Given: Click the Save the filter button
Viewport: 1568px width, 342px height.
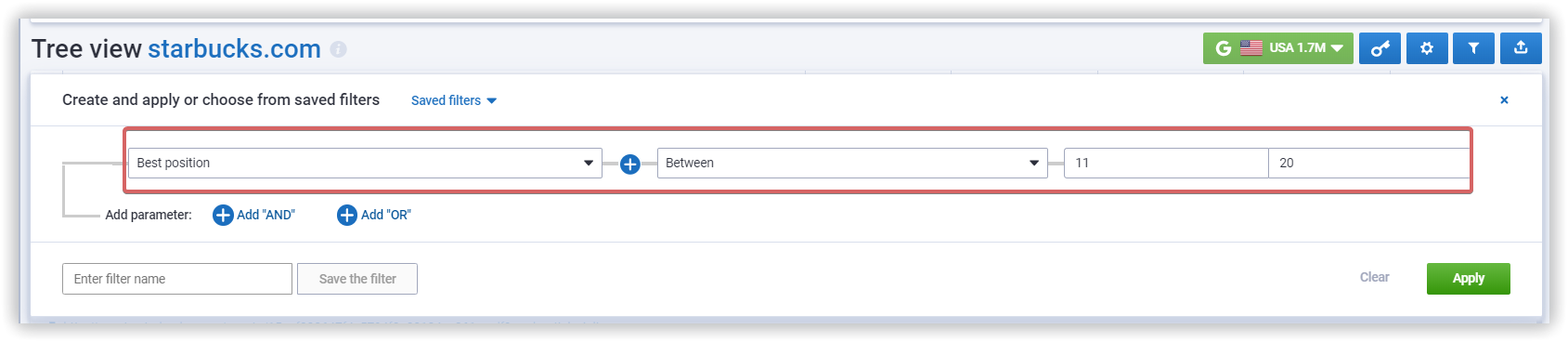Looking at the screenshot, I should 357,279.
